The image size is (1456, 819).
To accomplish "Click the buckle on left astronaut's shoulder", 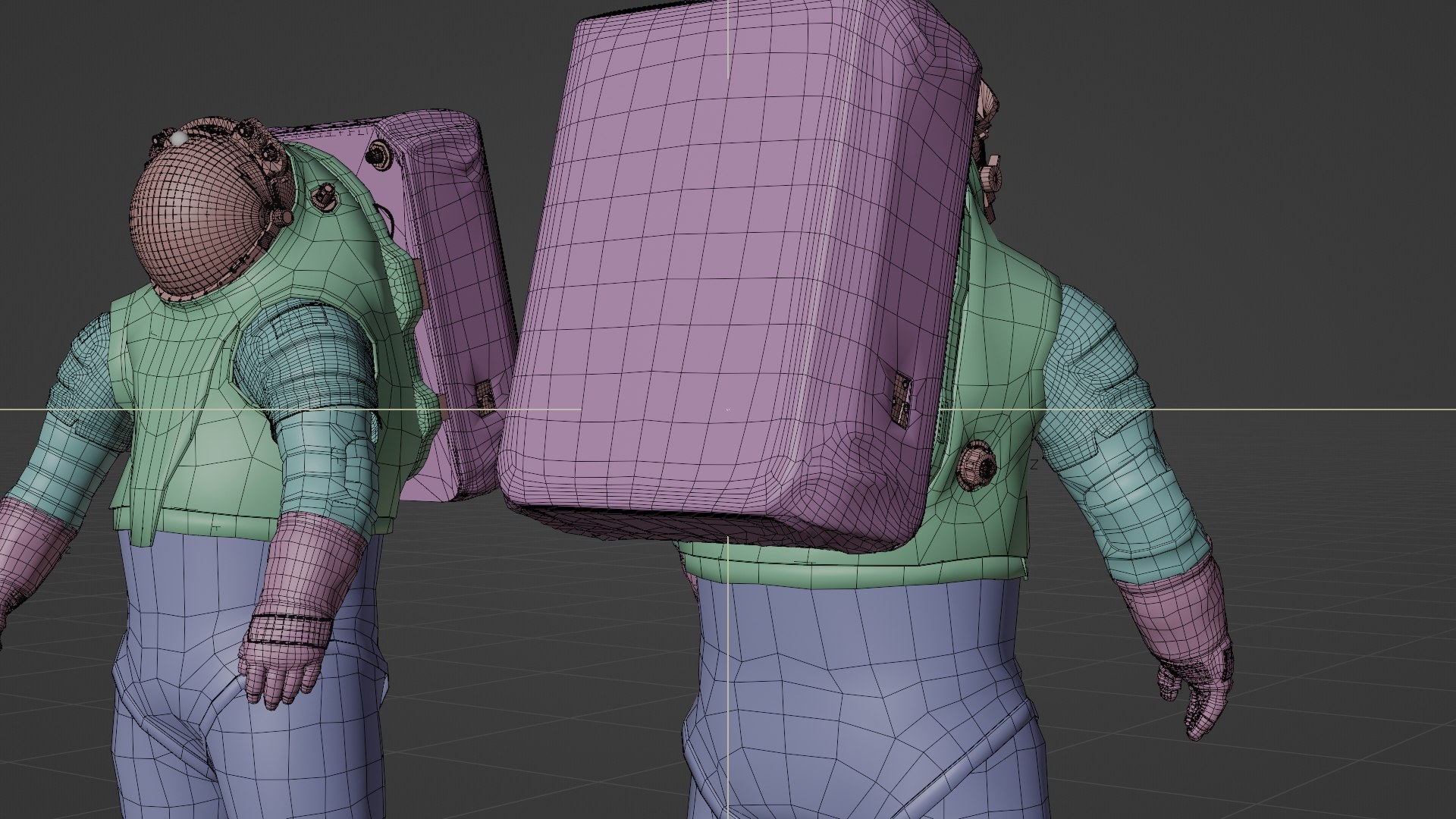I will pos(325,196).
